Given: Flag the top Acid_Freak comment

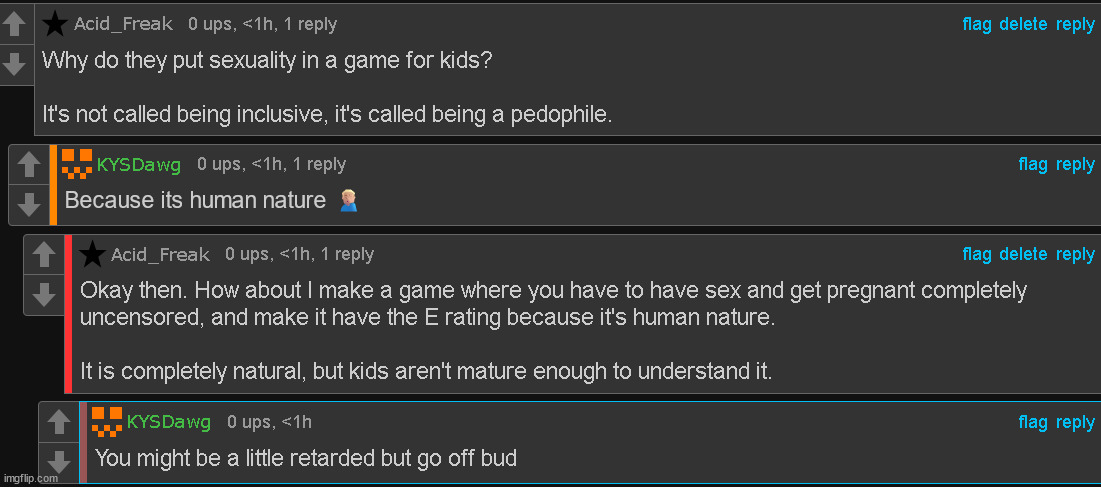Looking at the screenshot, I should click(x=977, y=24).
